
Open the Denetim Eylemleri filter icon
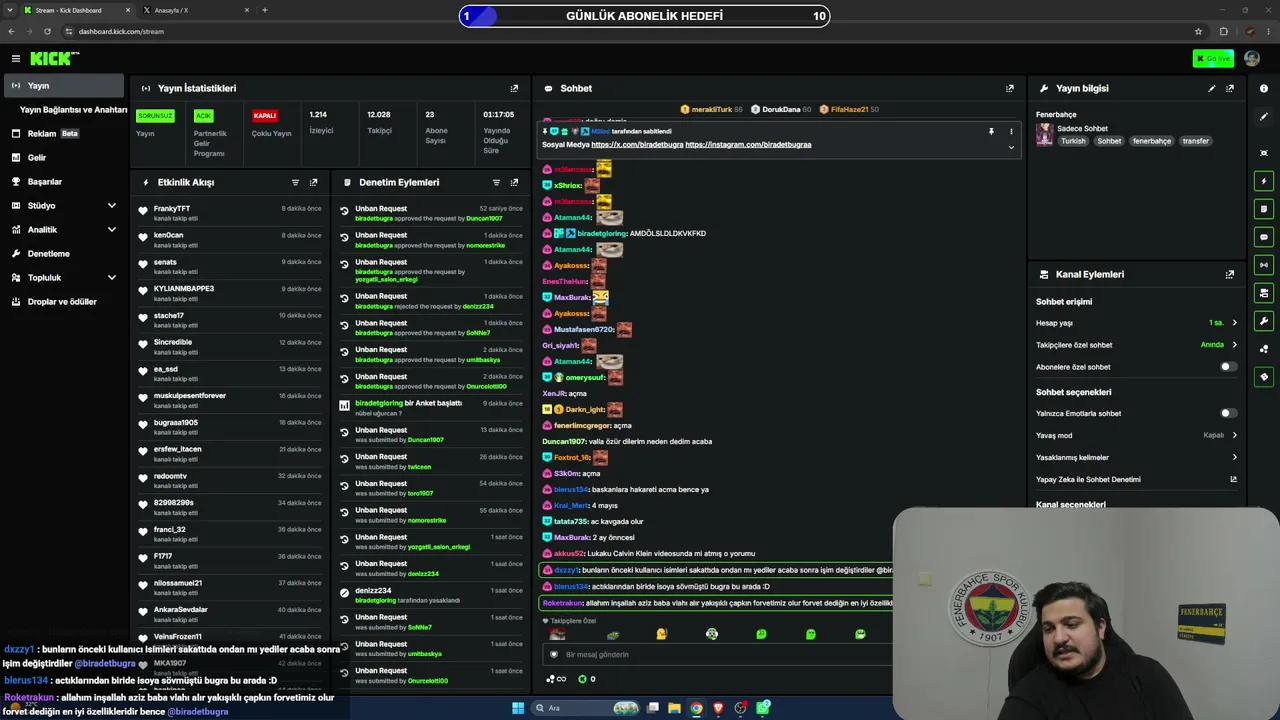(x=496, y=183)
